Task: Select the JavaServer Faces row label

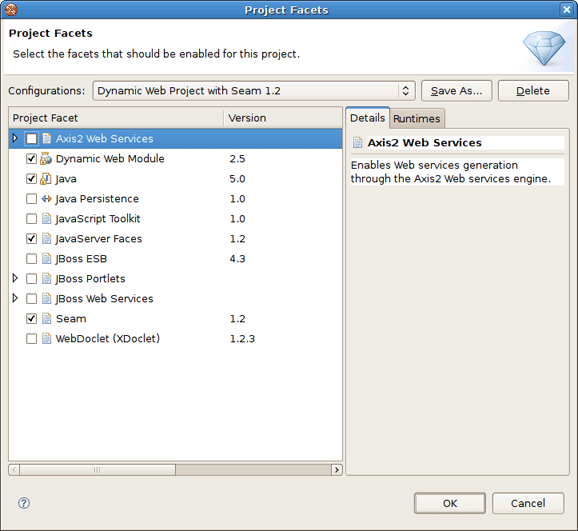Action: click(99, 239)
